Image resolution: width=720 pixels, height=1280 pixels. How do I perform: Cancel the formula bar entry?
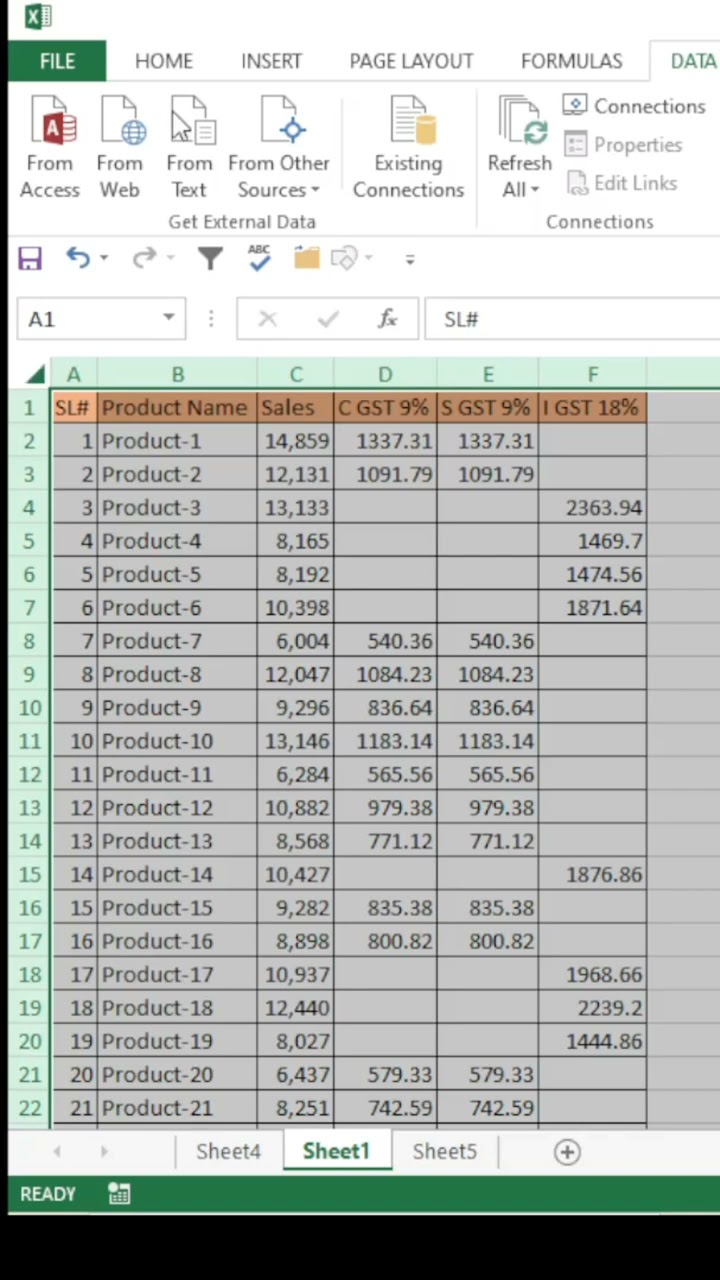pyautogui.click(x=267, y=319)
